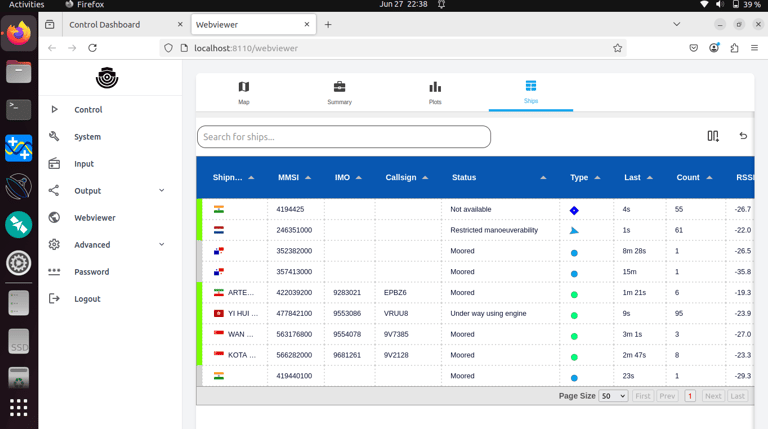
Task: Open the Firefox application menu
Action: click(754, 48)
